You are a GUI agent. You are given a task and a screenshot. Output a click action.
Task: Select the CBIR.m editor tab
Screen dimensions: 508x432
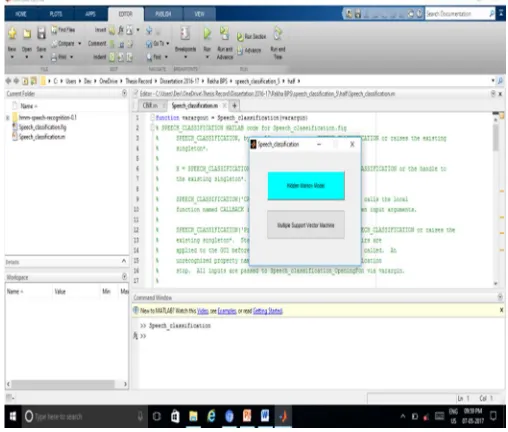[x=150, y=106]
